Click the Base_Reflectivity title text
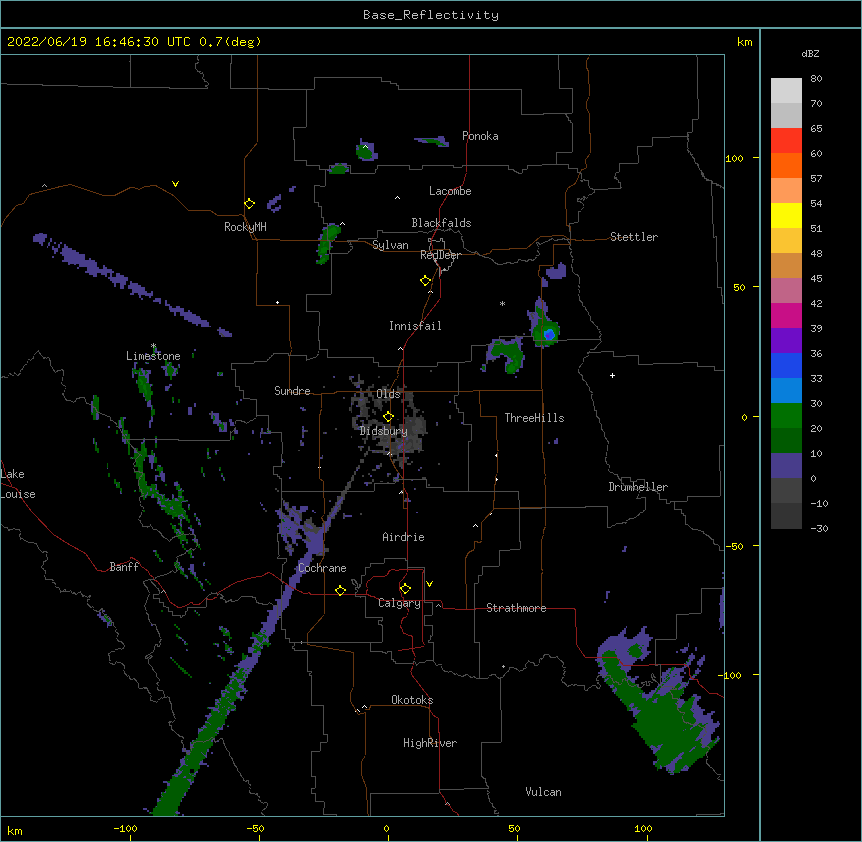Image resolution: width=862 pixels, height=842 pixels. (431, 15)
